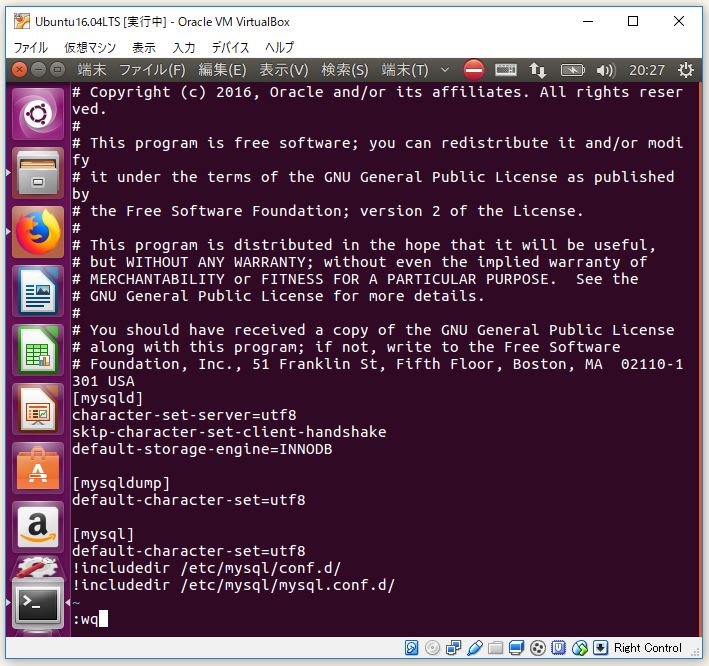Viewport: 709px width, 666px height.
Task: Focus the Terminal icon in the launcher
Action: point(38,604)
